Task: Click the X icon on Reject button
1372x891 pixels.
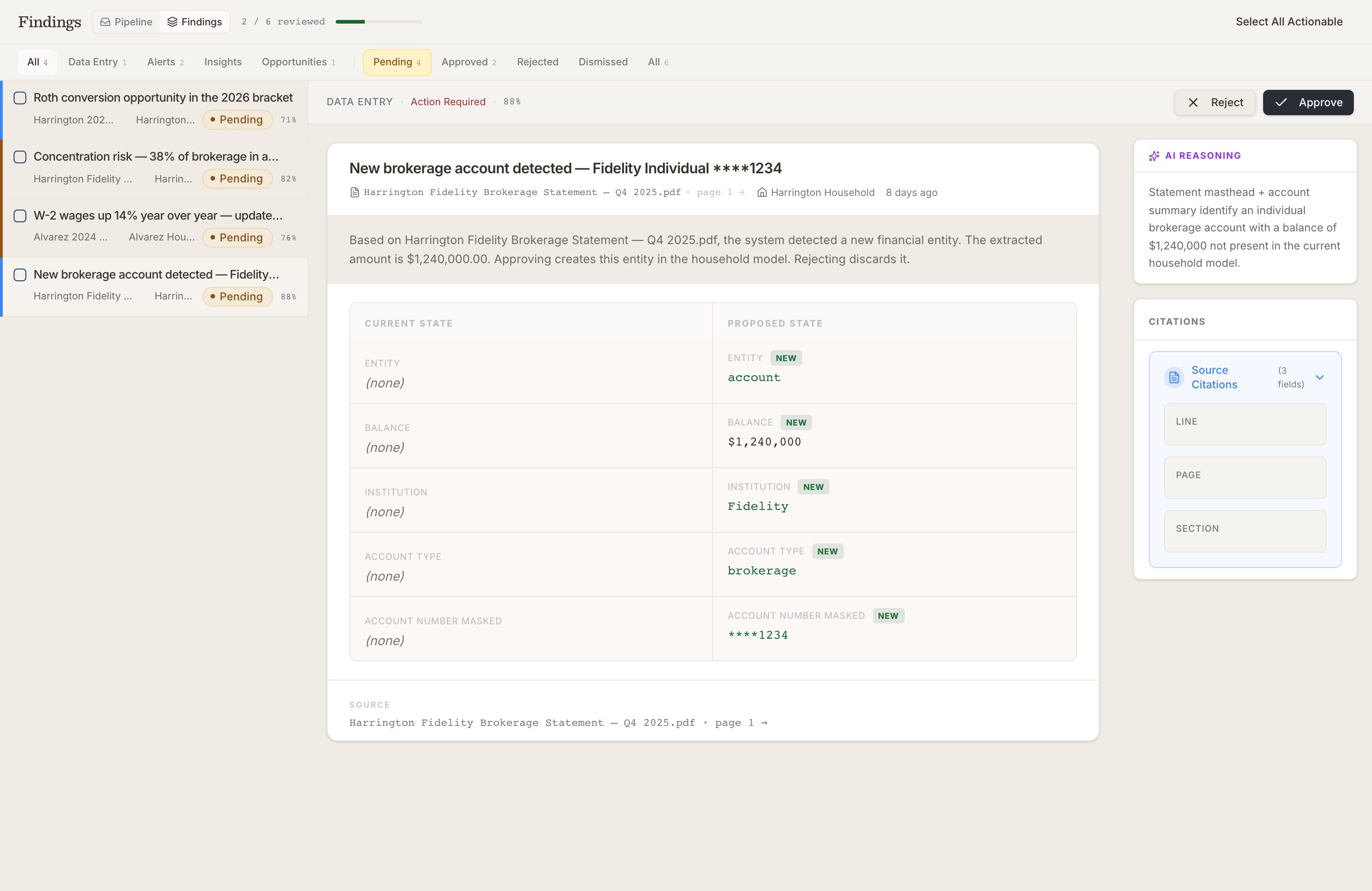Action: click(1193, 103)
